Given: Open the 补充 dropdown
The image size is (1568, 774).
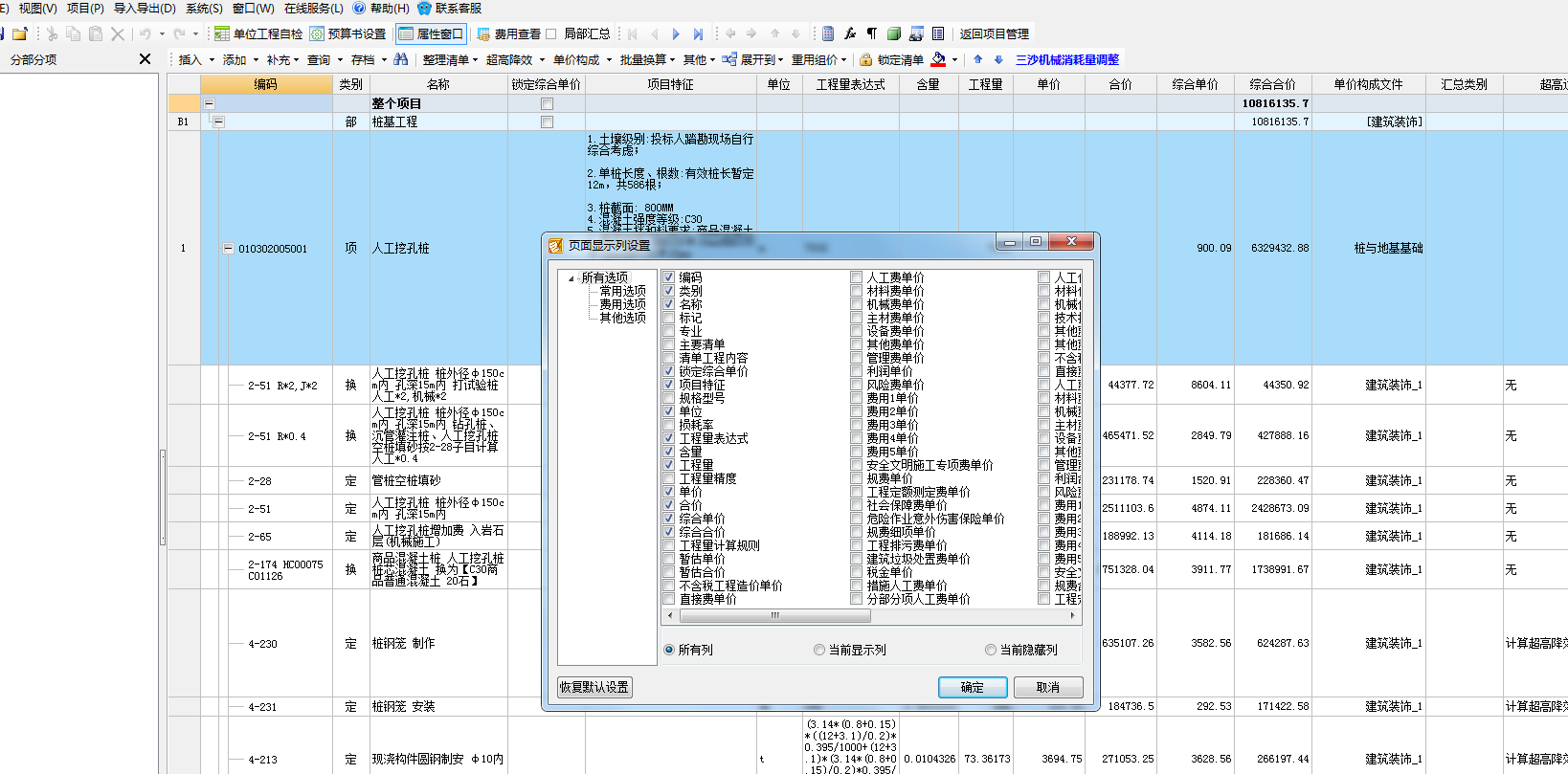Looking at the screenshot, I should tap(283, 59).
